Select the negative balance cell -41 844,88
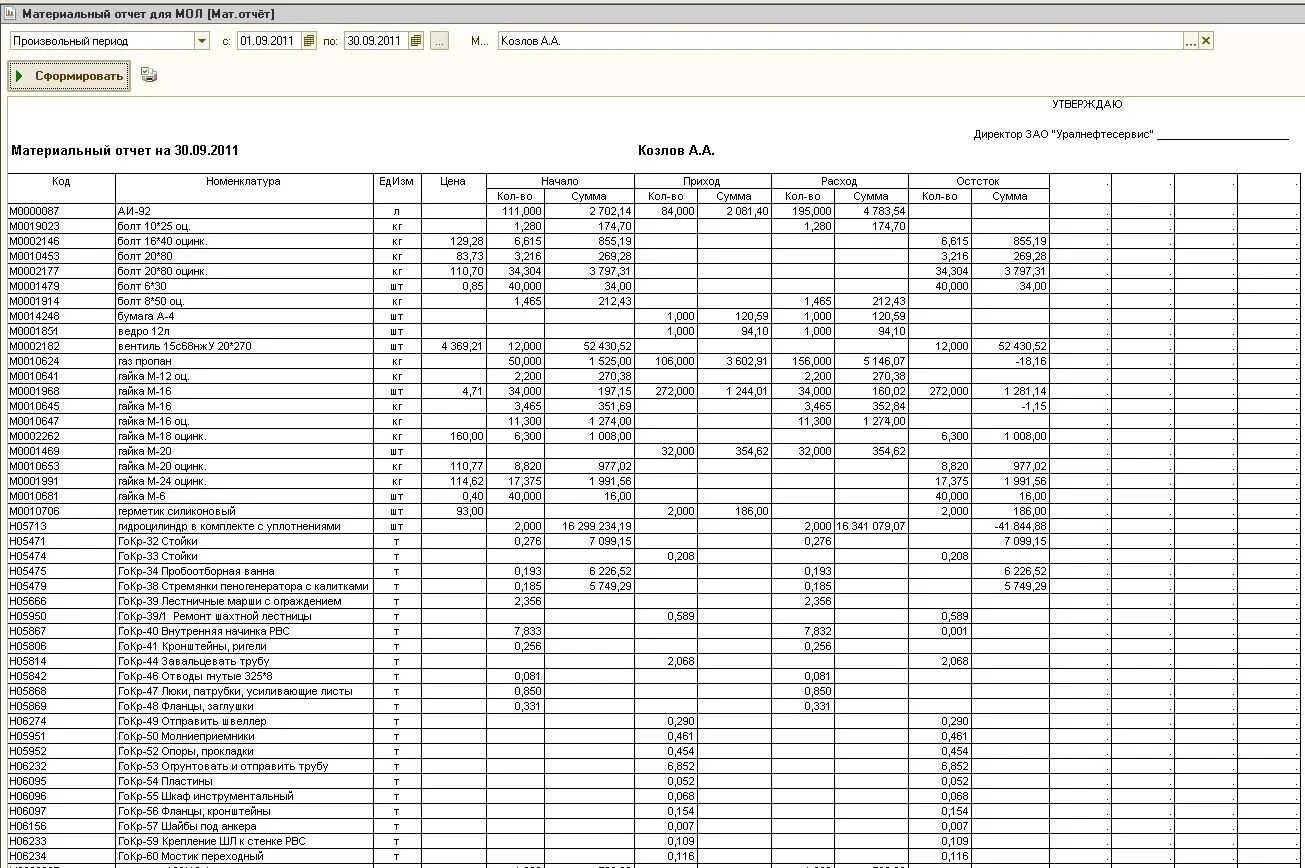The width and height of the screenshot is (1305, 868). point(1010,526)
